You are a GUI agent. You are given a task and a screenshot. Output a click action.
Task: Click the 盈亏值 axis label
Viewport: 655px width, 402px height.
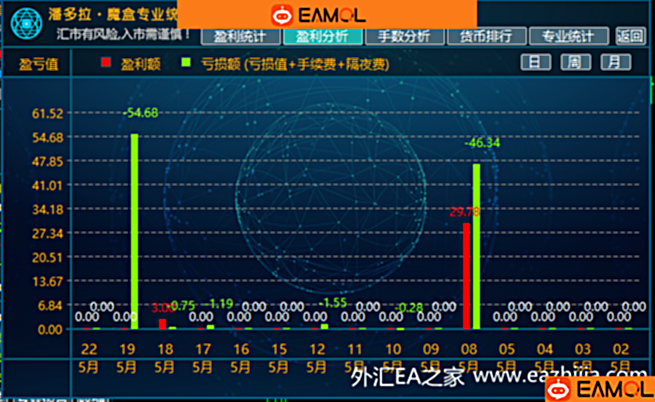[38, 64]
